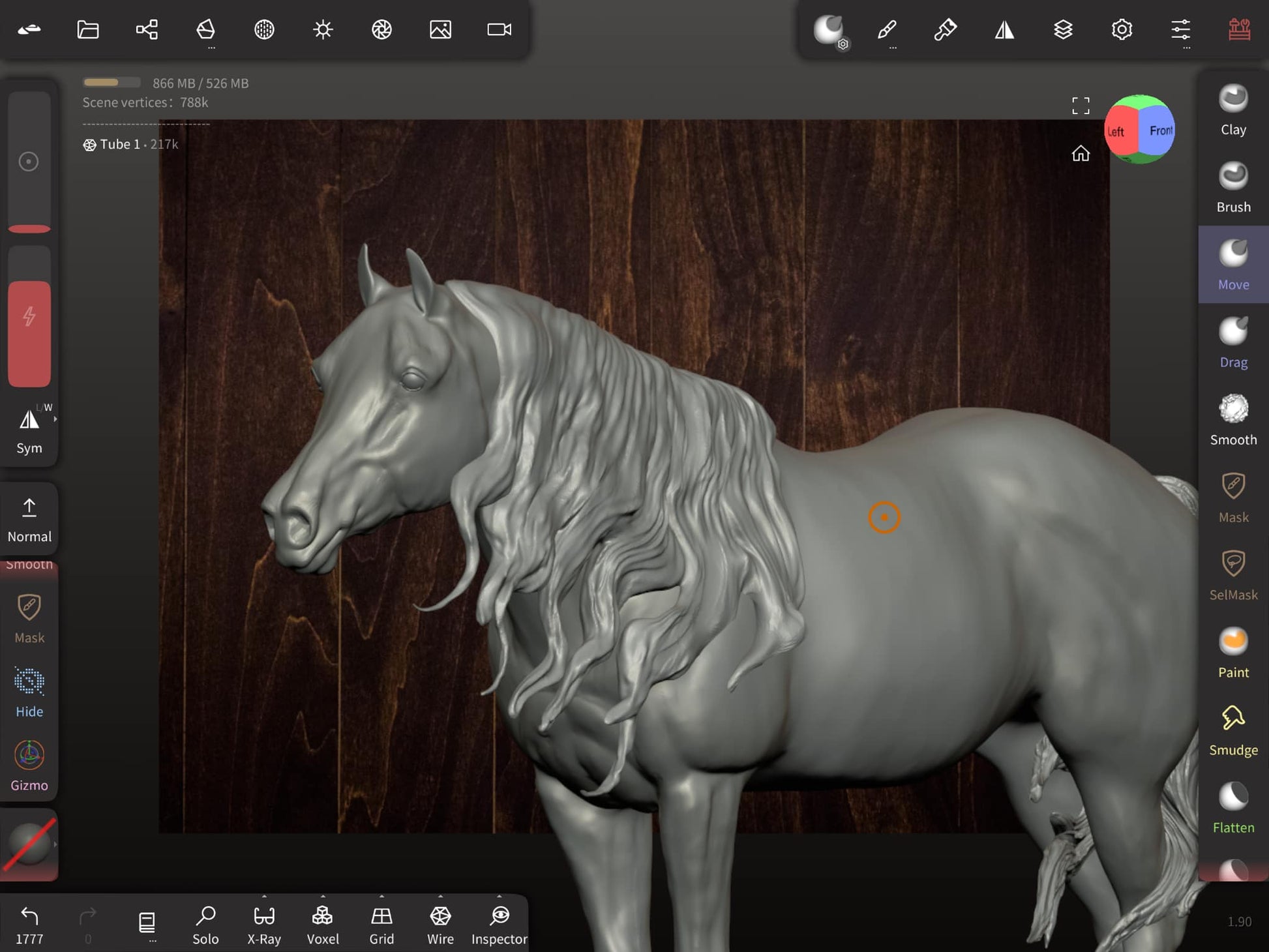Open the scene hierarchy menu
Image resolution: width=1269 pixels, height=952 pixels.
[x=147, y=29]
